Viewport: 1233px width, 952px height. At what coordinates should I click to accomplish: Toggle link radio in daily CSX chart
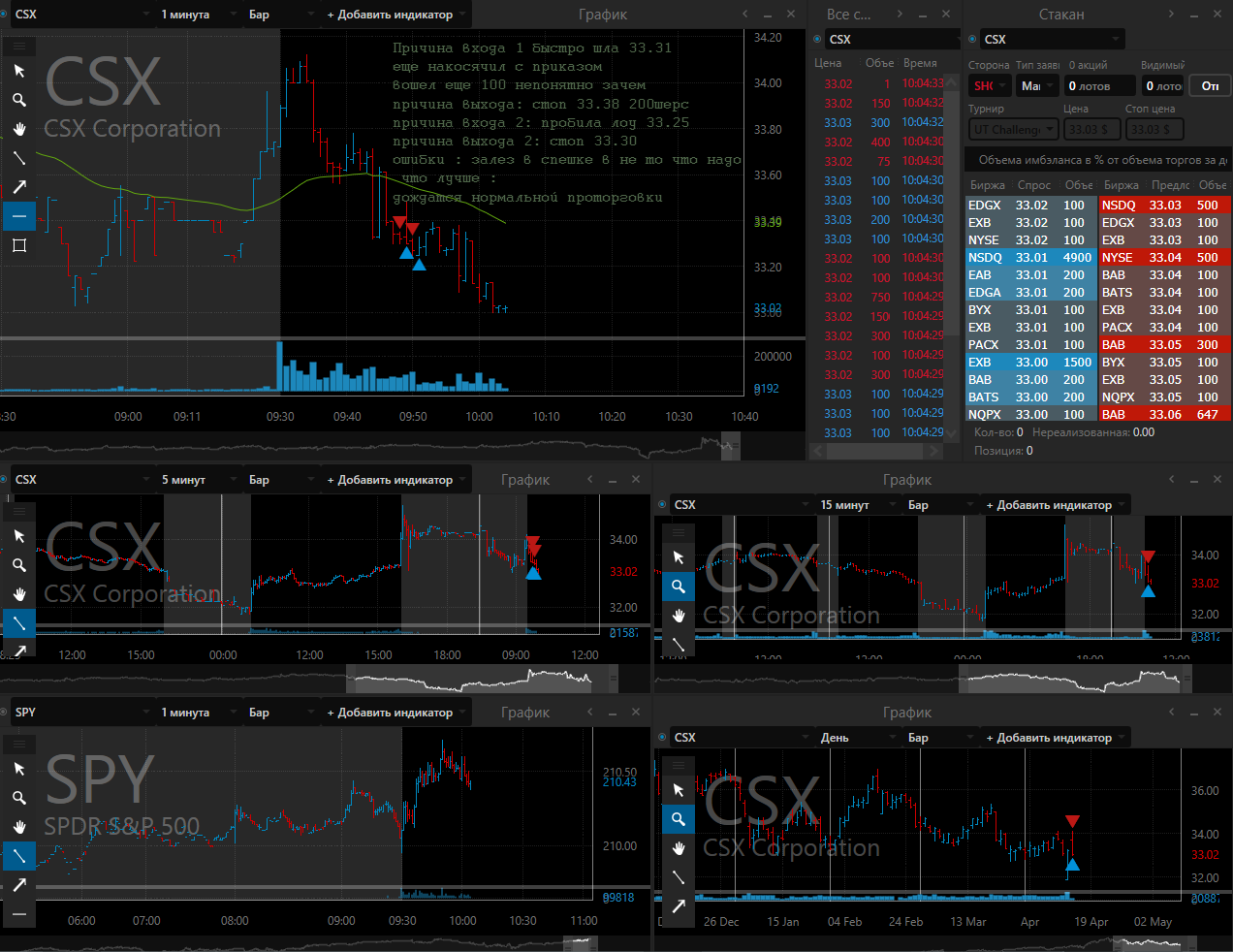[x=662, y=738]
